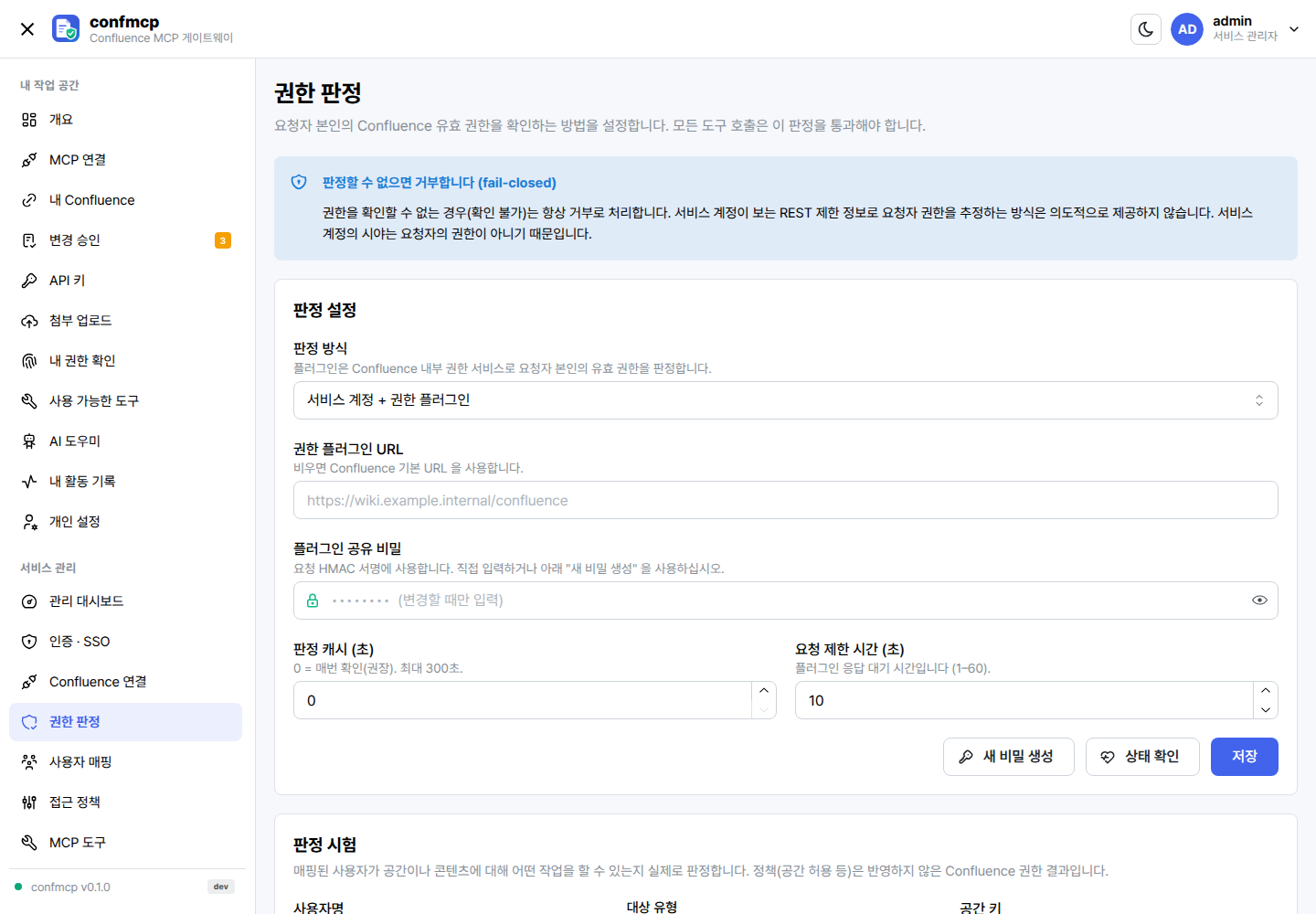The width and height of the screenshot is (1316, 914).
Task: Click the API 키 key icon
Action: click(x=29, y=281)
